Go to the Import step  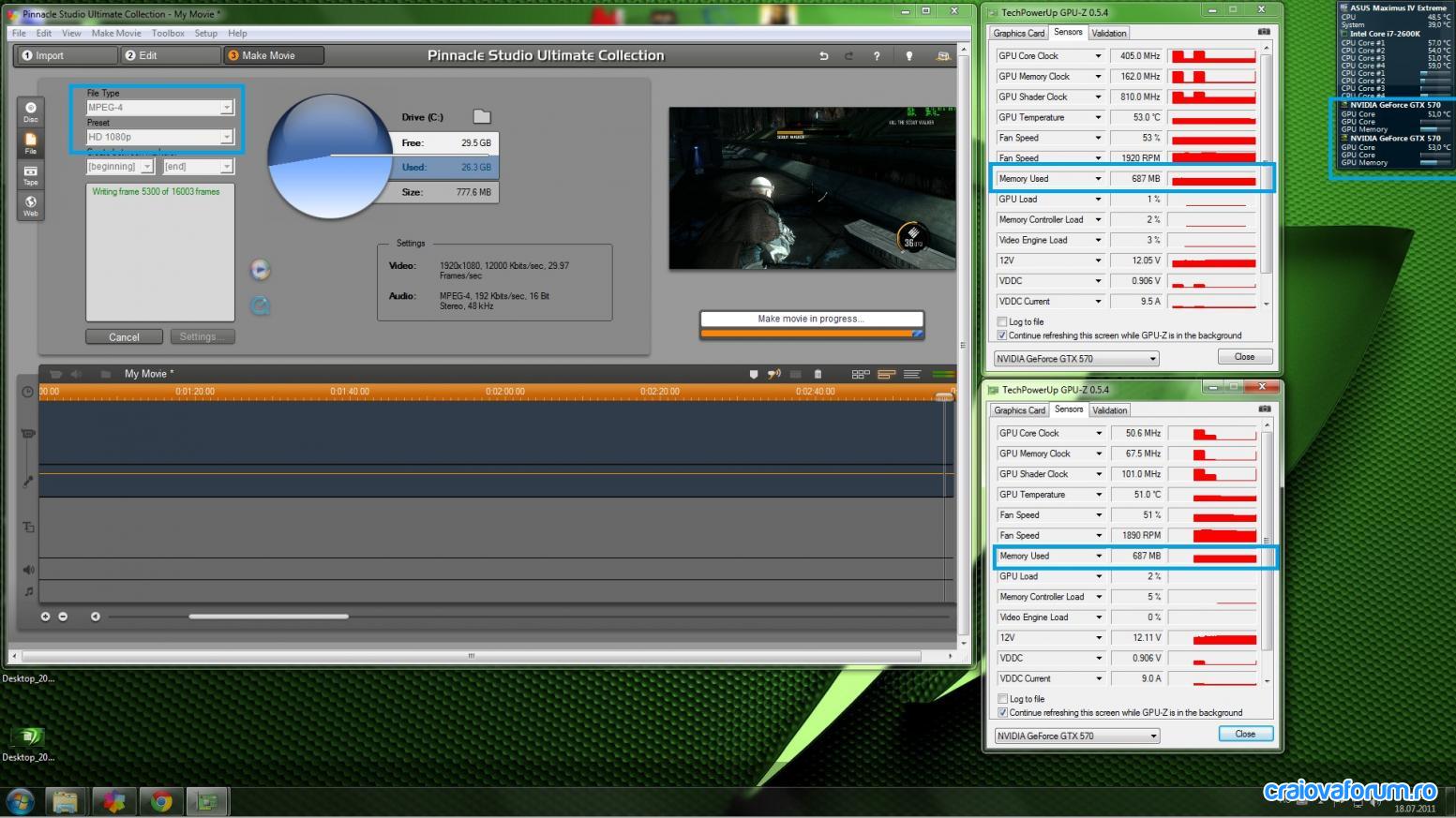tap(68, 56)
